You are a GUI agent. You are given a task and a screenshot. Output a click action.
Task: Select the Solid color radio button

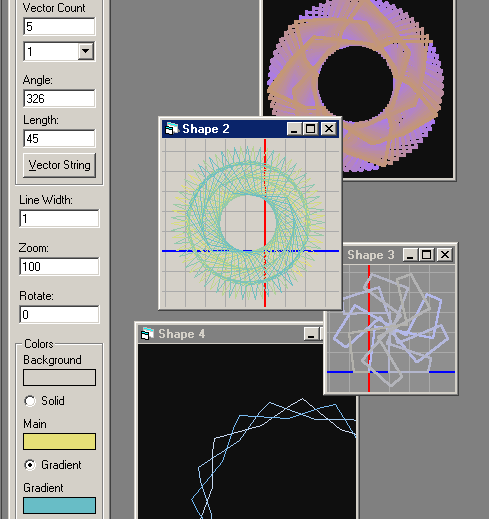(x=30, y=401)
